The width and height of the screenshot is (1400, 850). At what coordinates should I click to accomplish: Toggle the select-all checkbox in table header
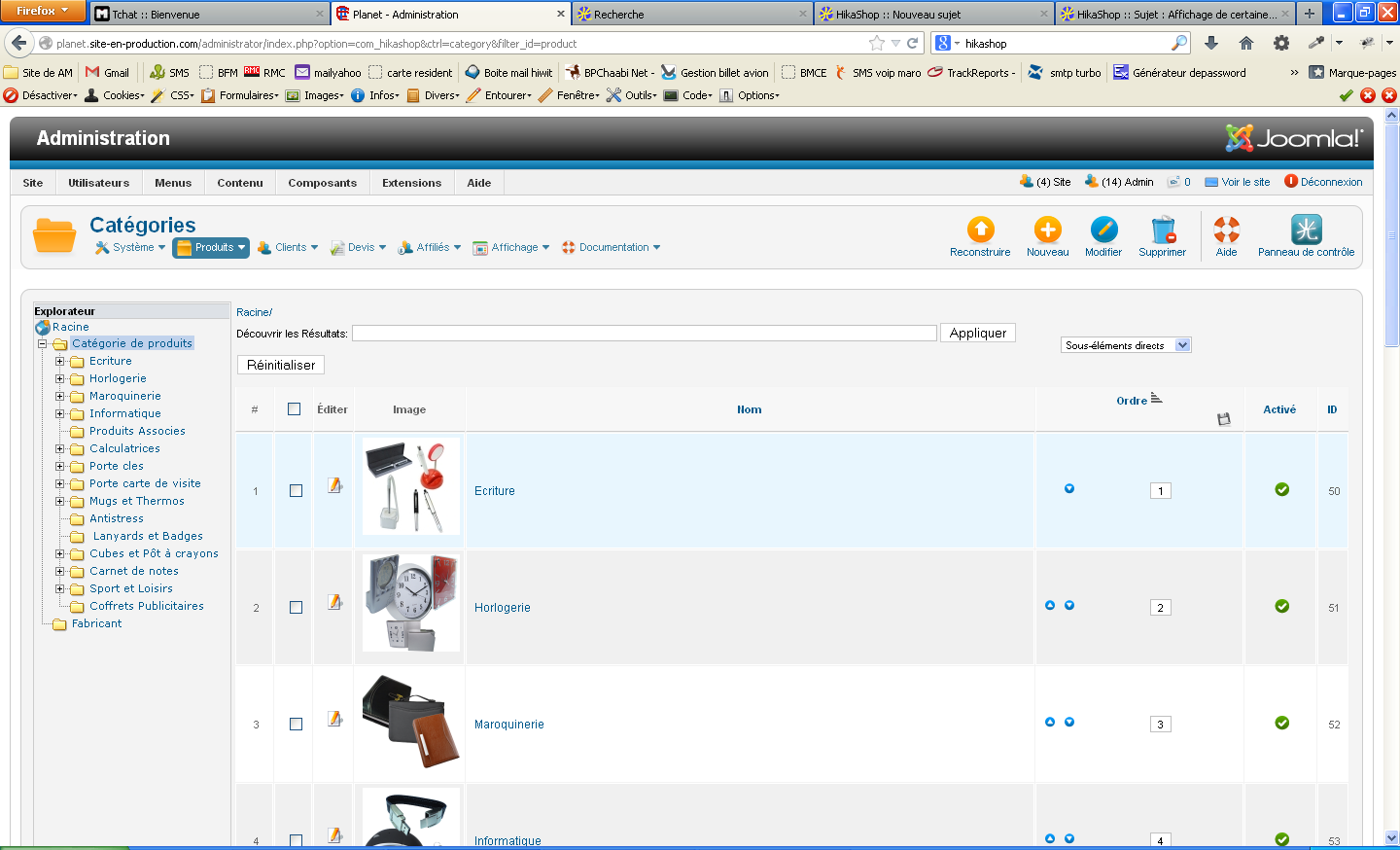pos(295,409)
